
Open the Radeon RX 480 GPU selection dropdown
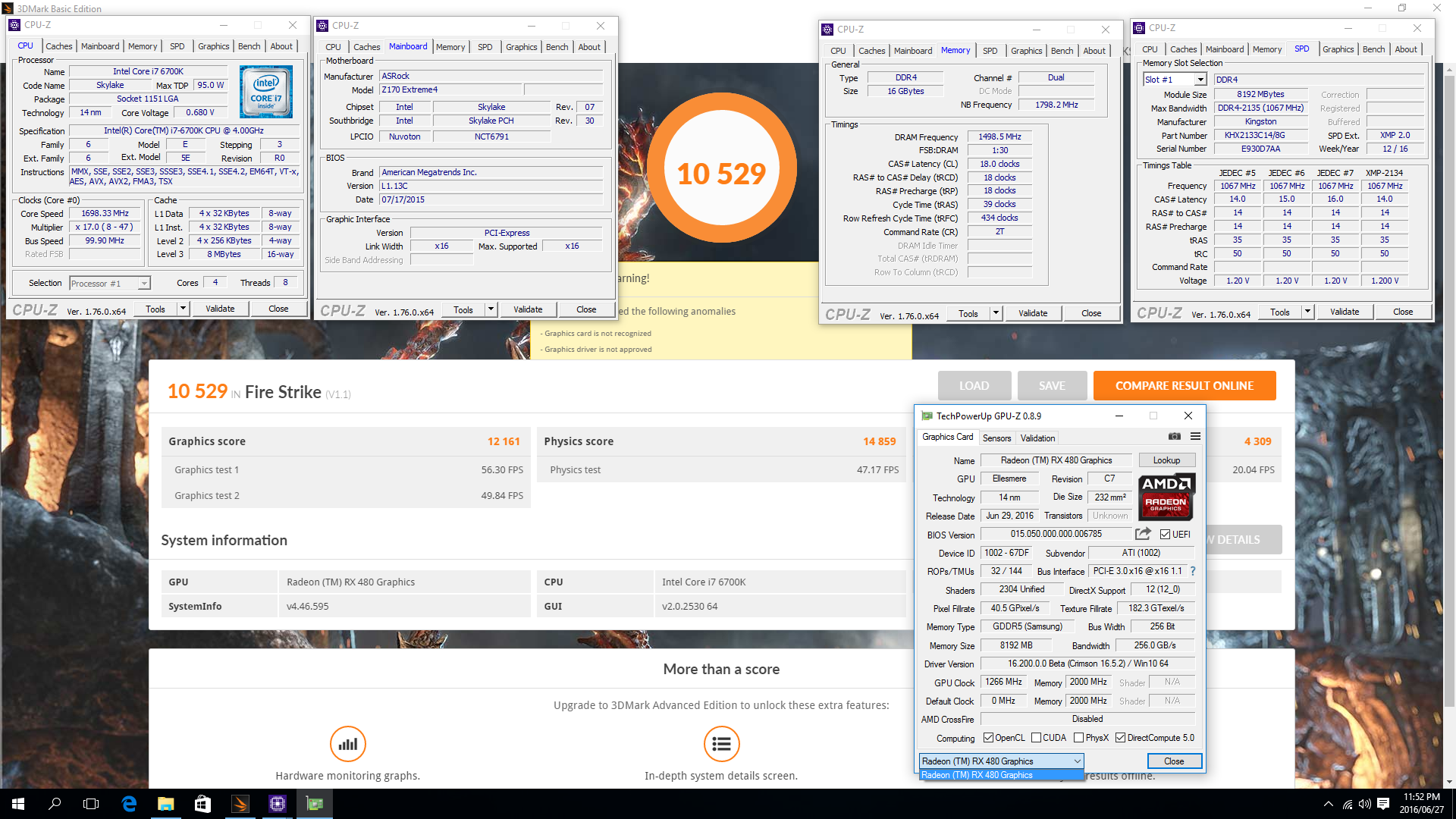(x=1077, y=761)
